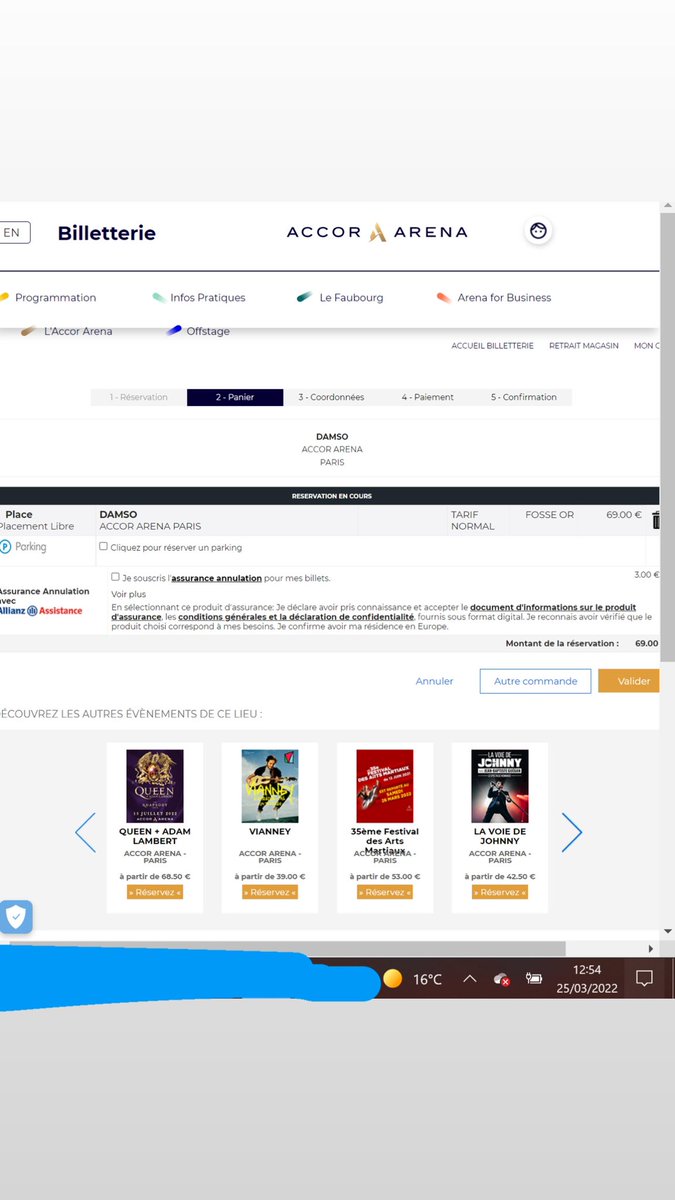Open the Queen + Adam Lambert poster
This screenshot has height=1200, width=675.
[155, 786]
